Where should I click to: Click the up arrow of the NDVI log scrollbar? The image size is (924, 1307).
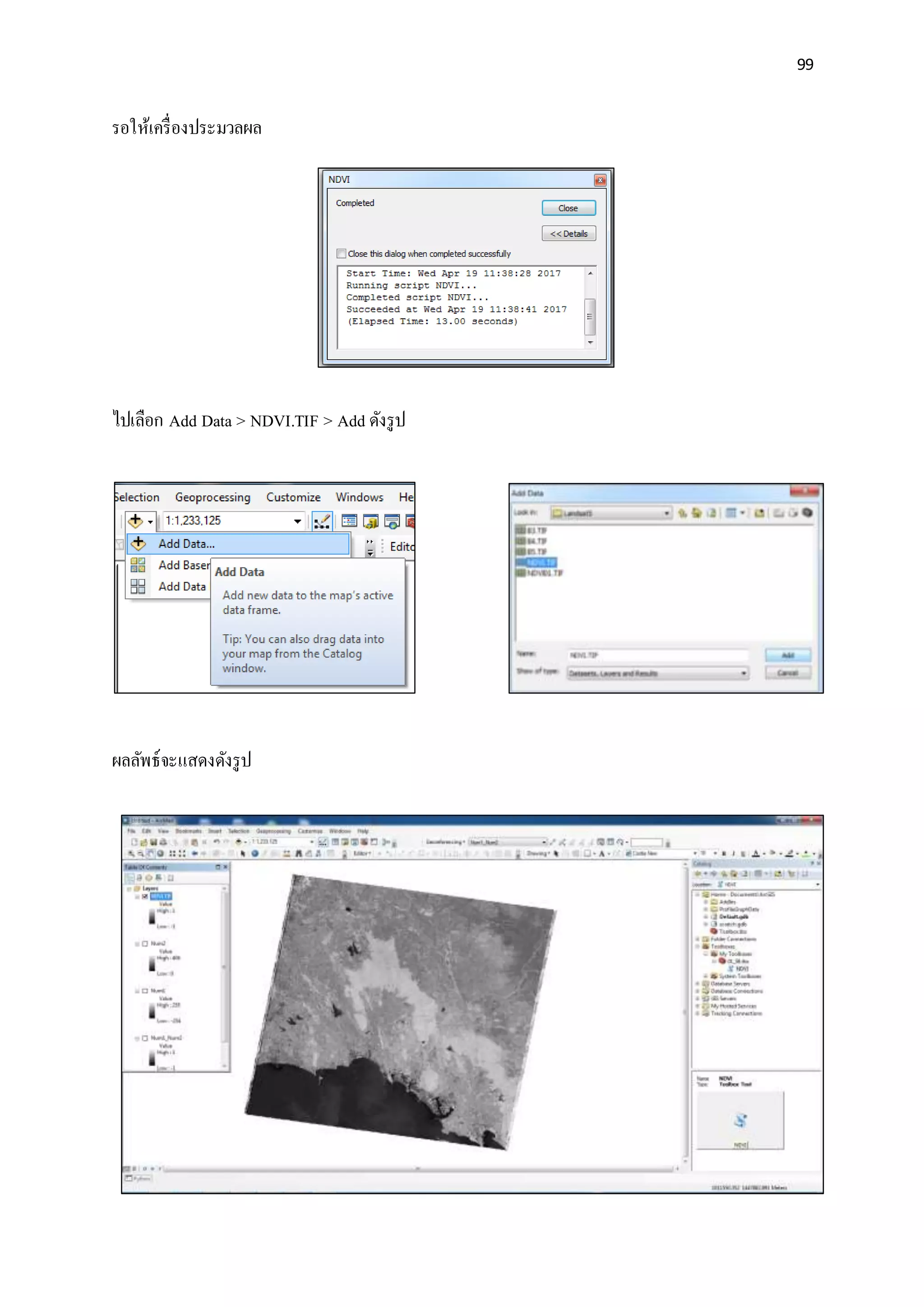590,273
